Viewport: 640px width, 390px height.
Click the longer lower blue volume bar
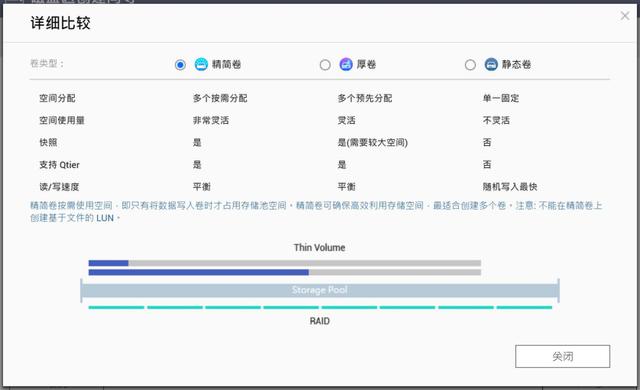click(x=199, y=273)
